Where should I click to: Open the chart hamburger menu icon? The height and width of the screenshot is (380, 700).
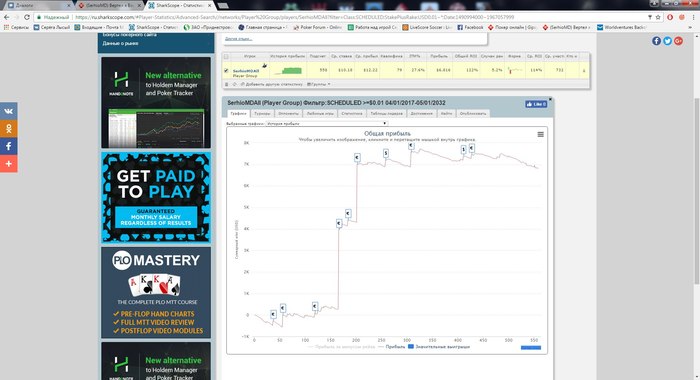[540, 134]
